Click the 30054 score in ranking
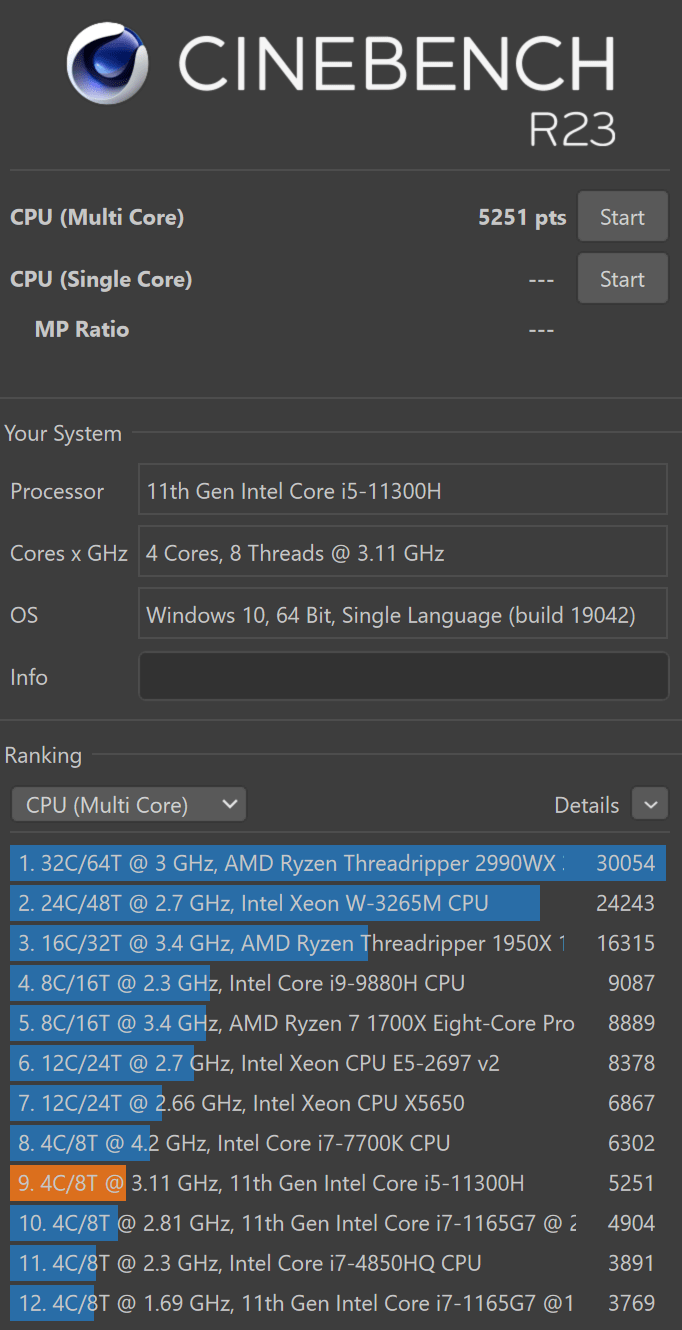The image size is (682, 1330). coord(625,863)
